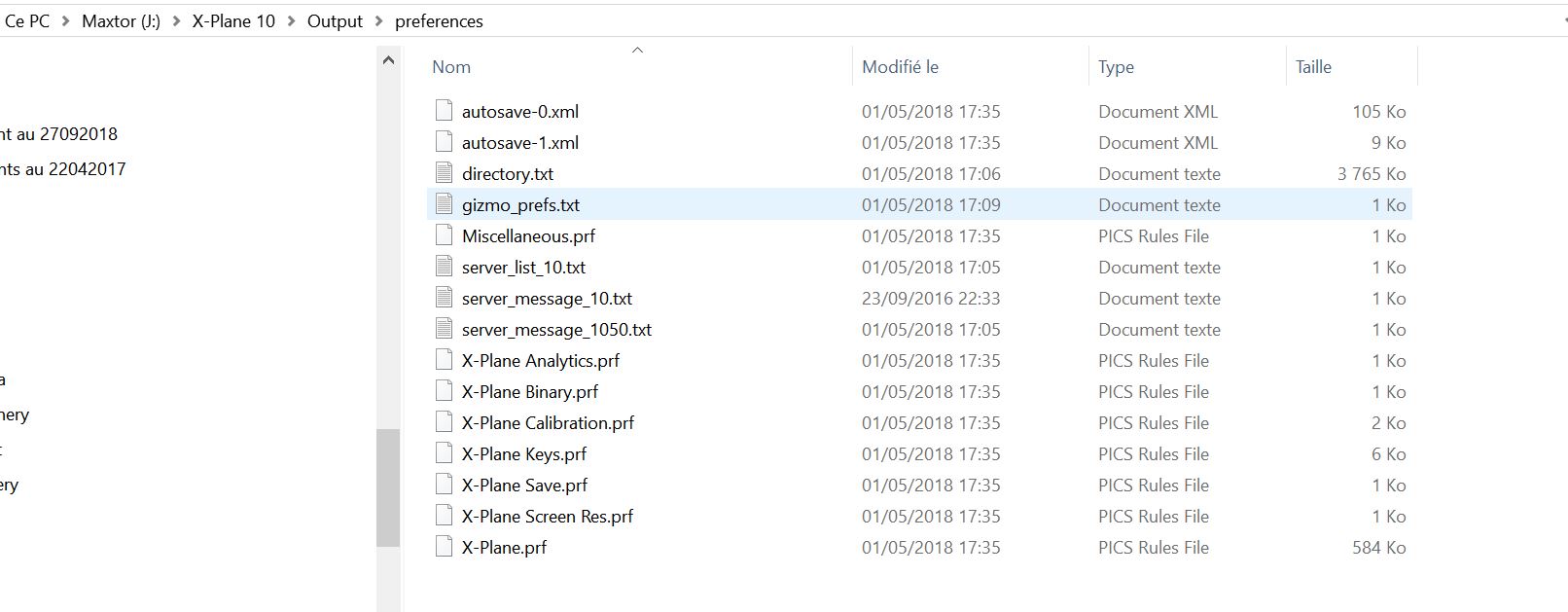
Task: Click the 9 Ko size of autosave-1.xml
Action: 1389,143
